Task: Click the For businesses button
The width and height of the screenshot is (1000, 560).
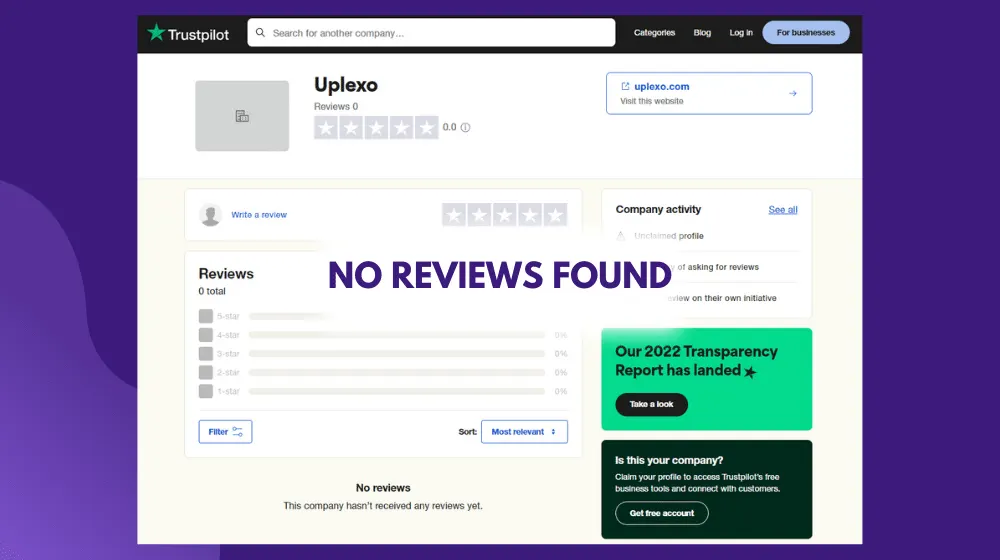Action: pyautogui.click(x=805, y=33)
